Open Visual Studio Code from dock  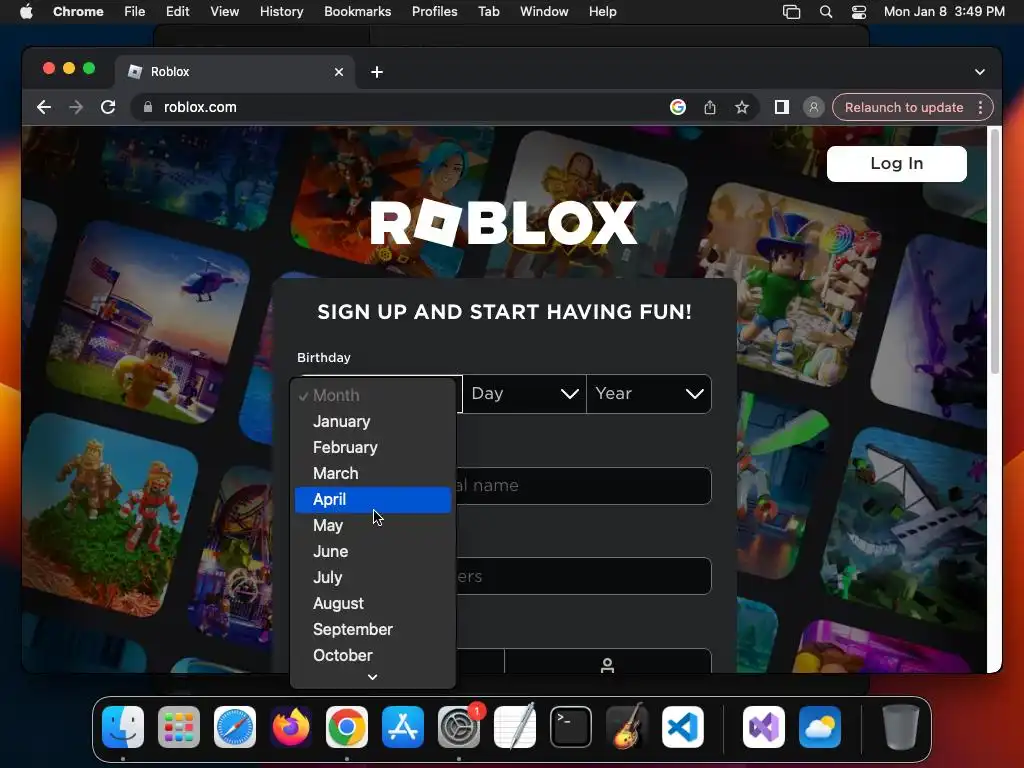click(683, 727)
